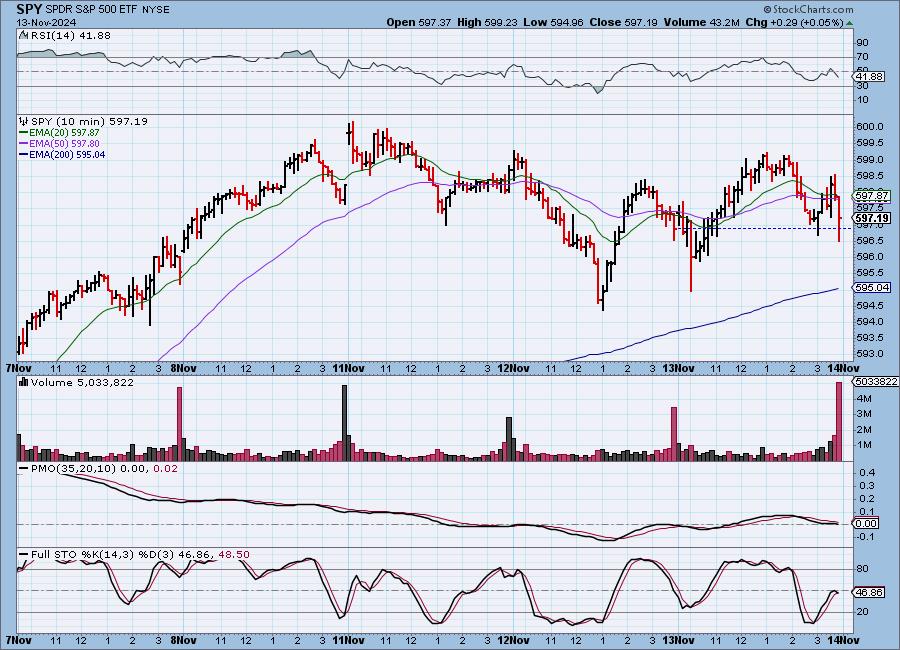
Task: Click the 596.0 price axis label
Action: click(x=870, y=257)
